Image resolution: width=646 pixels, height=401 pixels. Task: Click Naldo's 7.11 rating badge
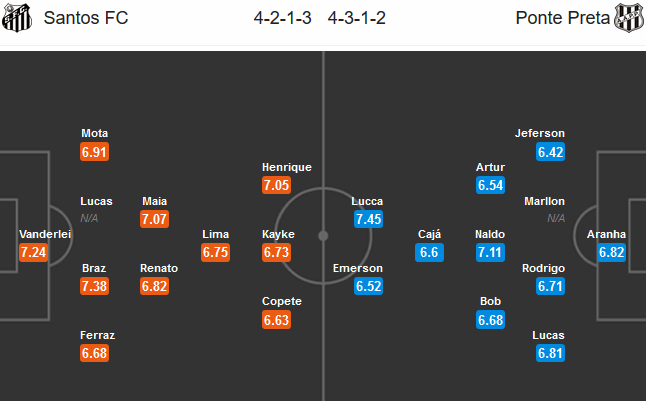click(490, 252)
